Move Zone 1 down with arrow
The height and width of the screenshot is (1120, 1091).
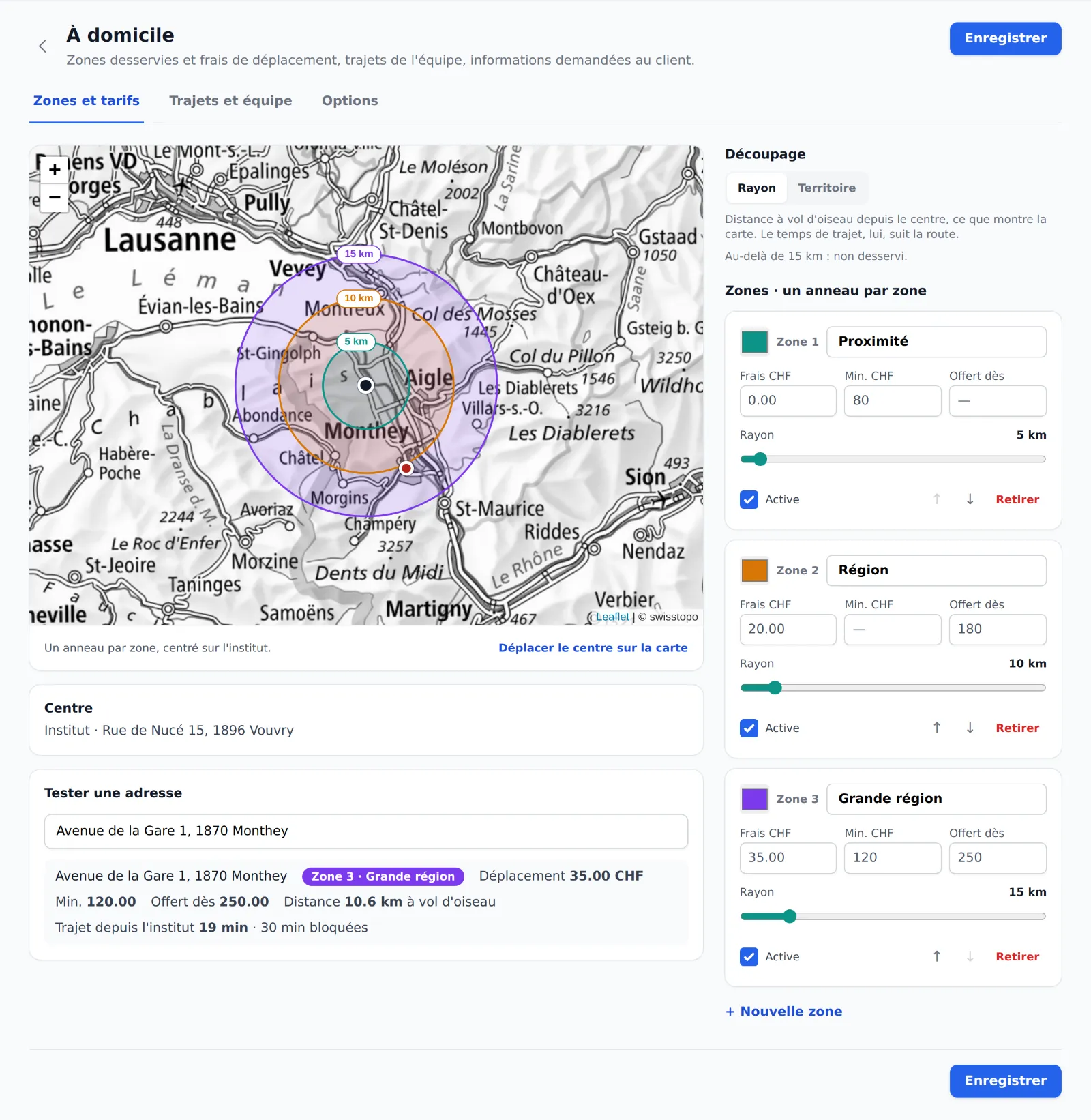pyautogui.click(x=970, y=499)
